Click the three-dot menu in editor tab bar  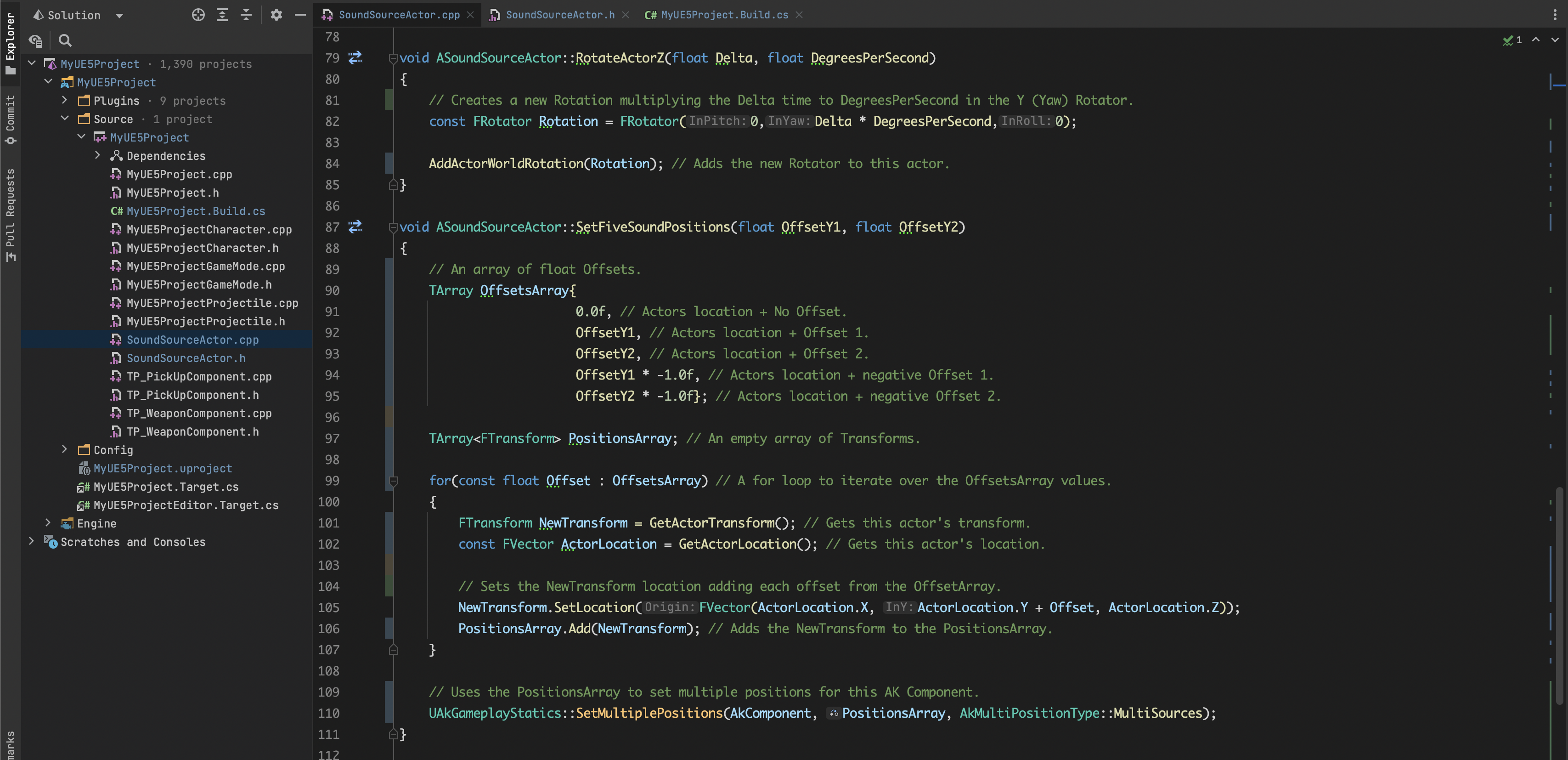tap(1555, 15)
